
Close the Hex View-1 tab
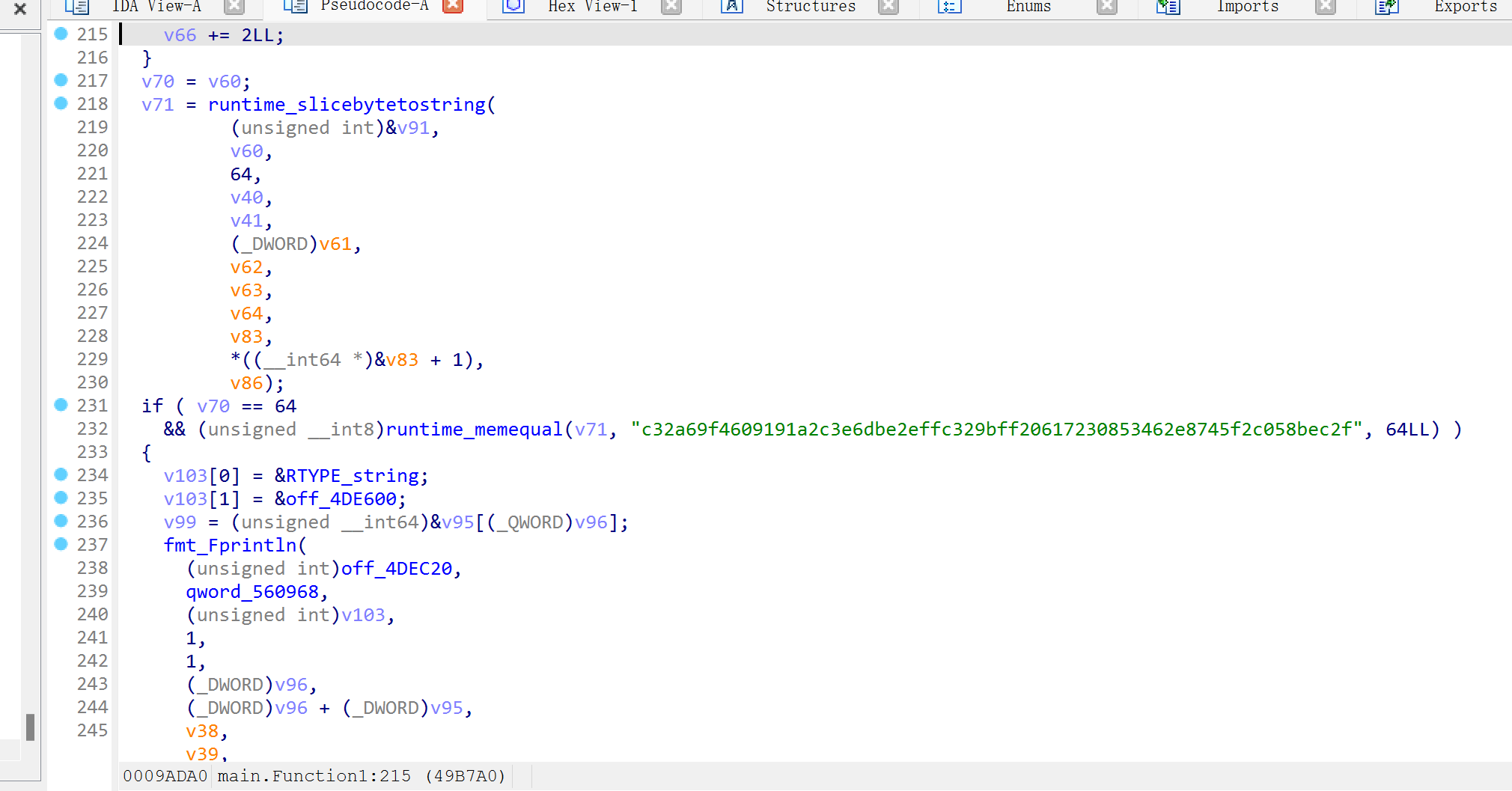point(671,6)
